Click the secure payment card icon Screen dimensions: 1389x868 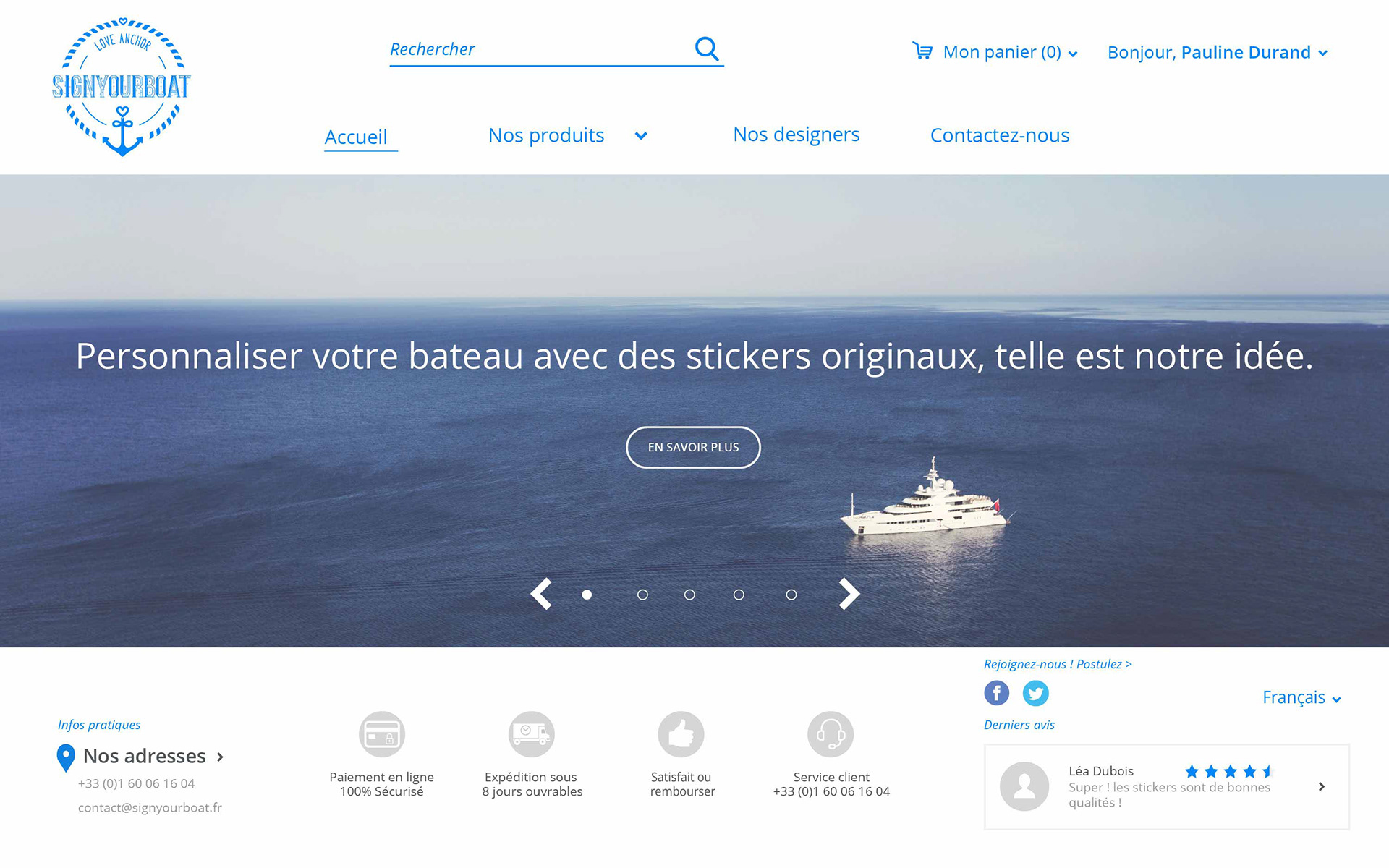[382, 734]
